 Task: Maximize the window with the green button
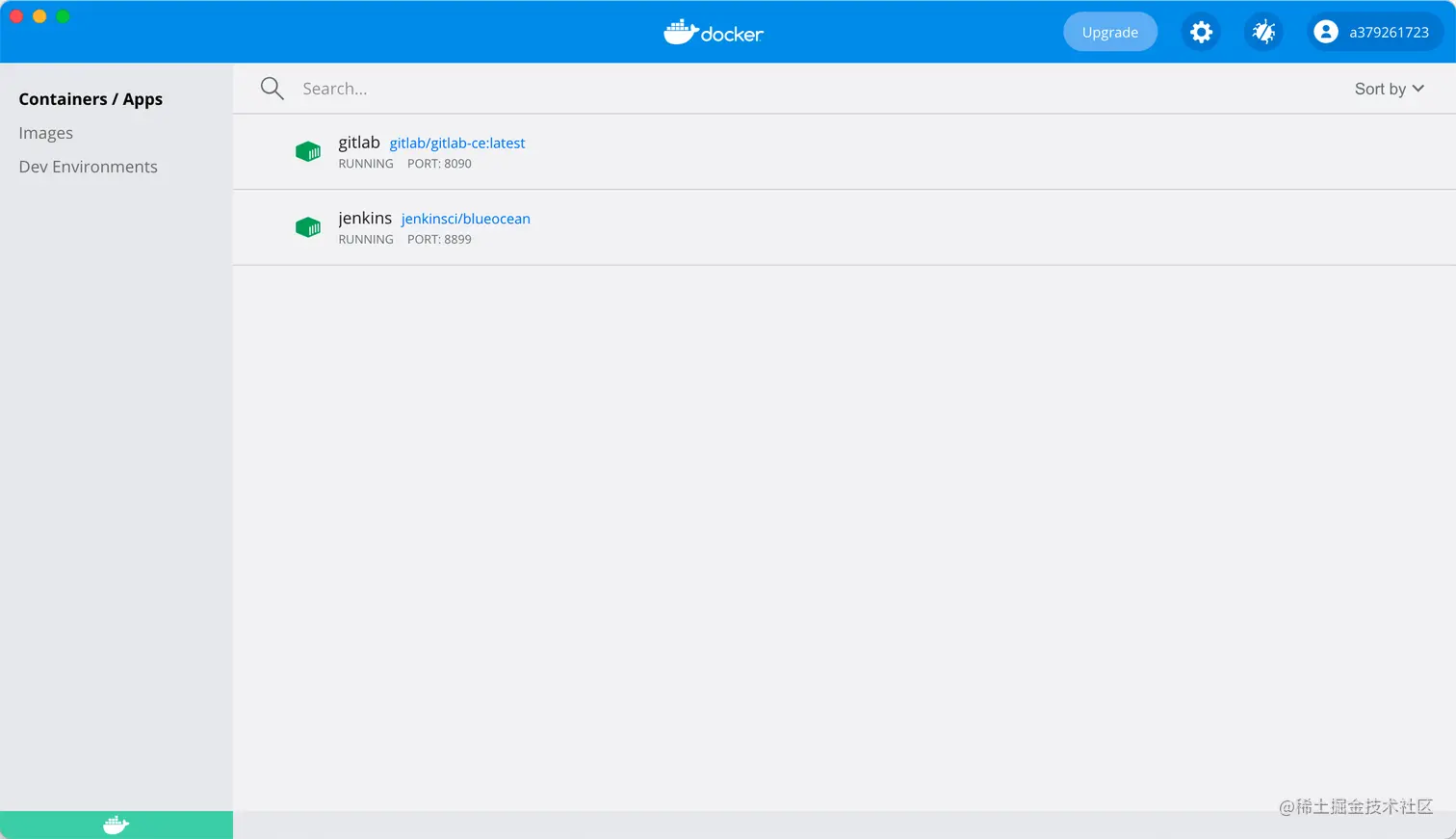click(63, 16)
